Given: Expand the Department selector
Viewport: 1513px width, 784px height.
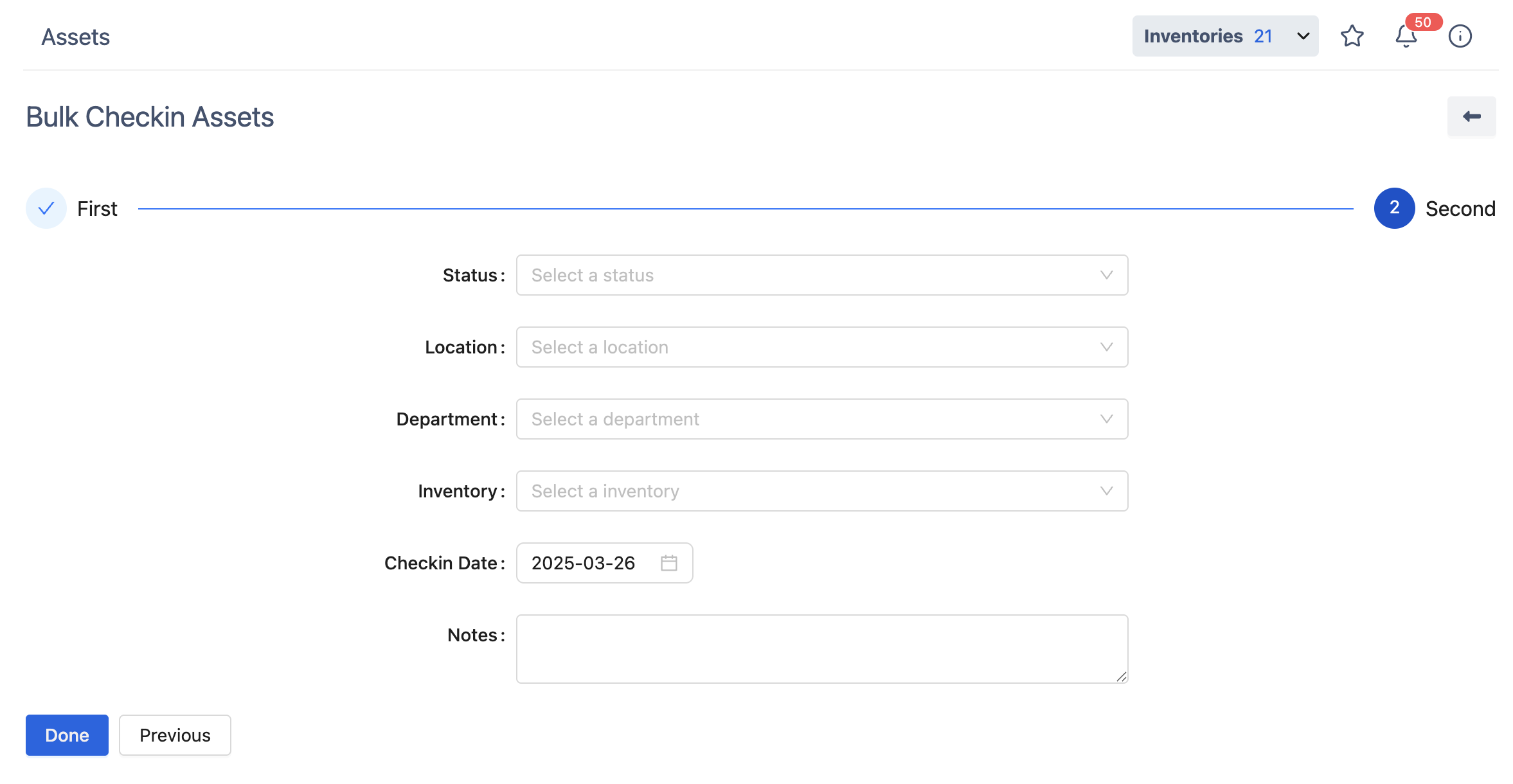Looking at the screenshot, I should 821,419.
